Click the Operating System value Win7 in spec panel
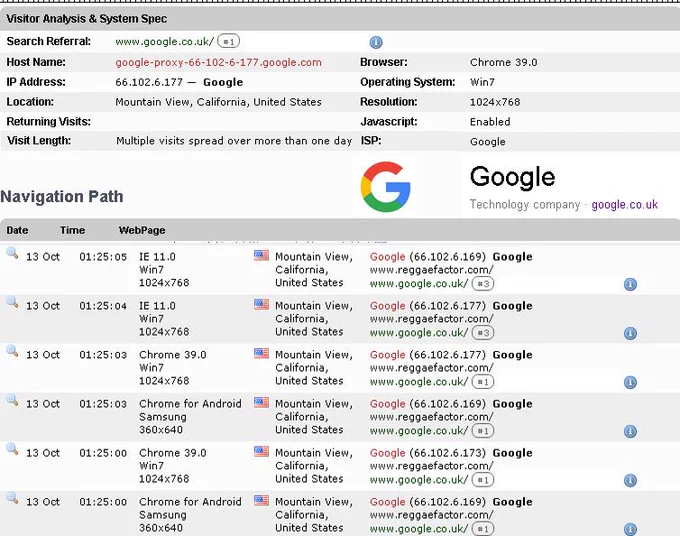 482,82
